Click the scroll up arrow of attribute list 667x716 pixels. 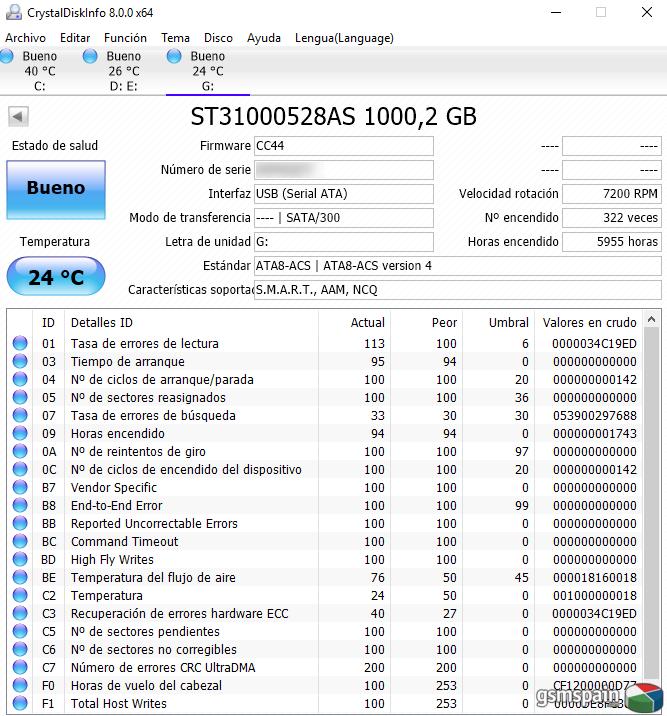pos(651,320)
